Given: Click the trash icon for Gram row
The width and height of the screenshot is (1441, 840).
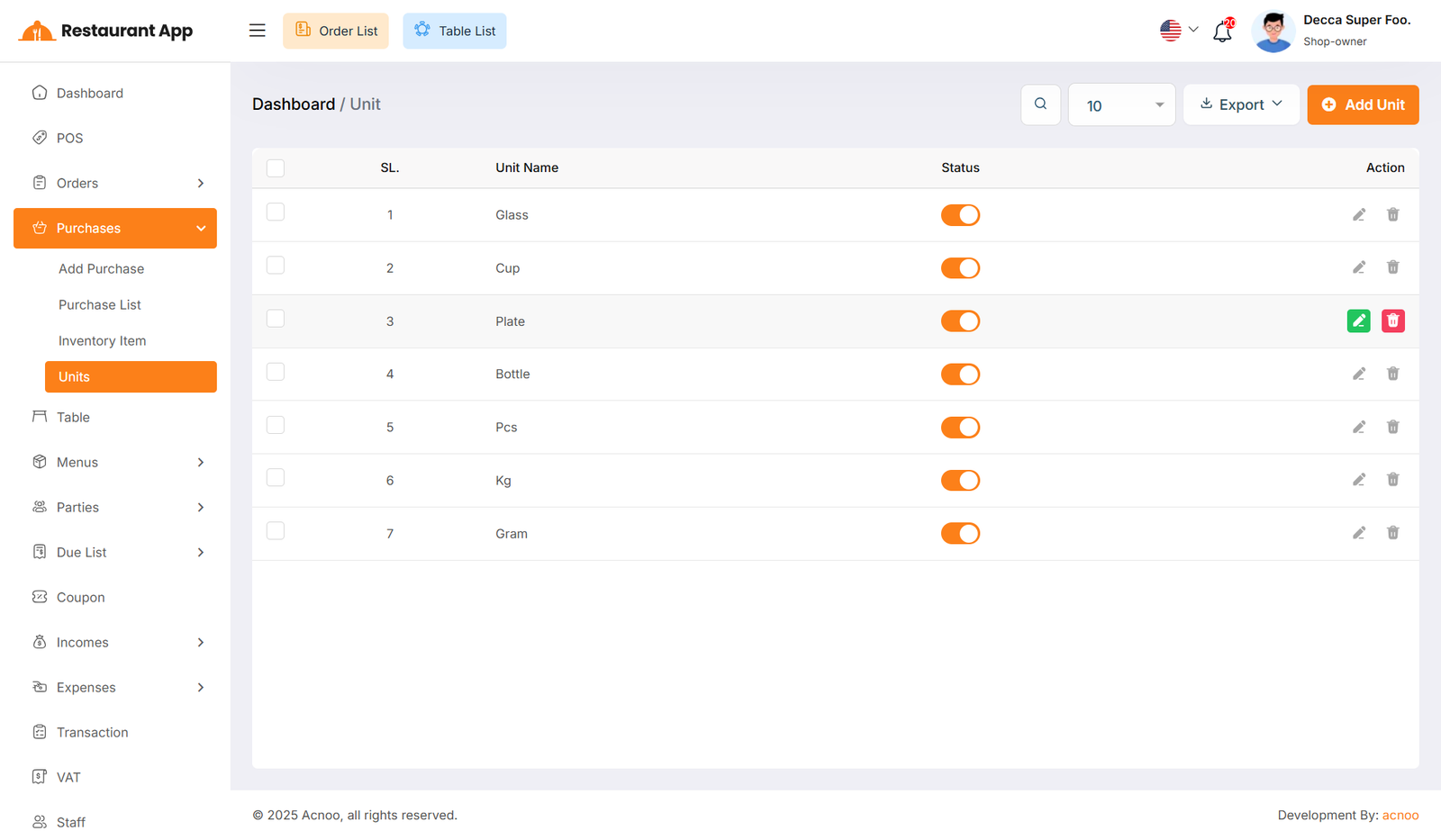Looking at the screenshot, I should coord(1392,533).
